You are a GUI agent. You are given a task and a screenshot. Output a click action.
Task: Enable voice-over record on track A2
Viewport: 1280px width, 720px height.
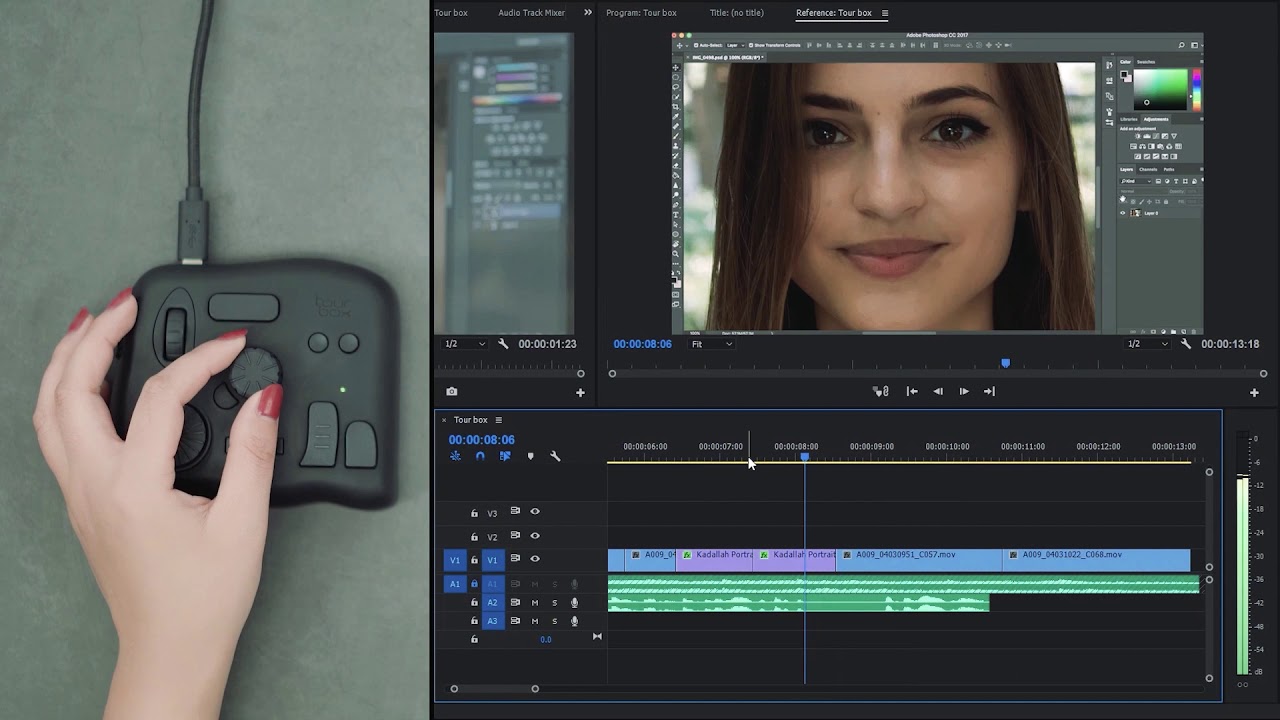pyautogui.click(x=574, y=602)
